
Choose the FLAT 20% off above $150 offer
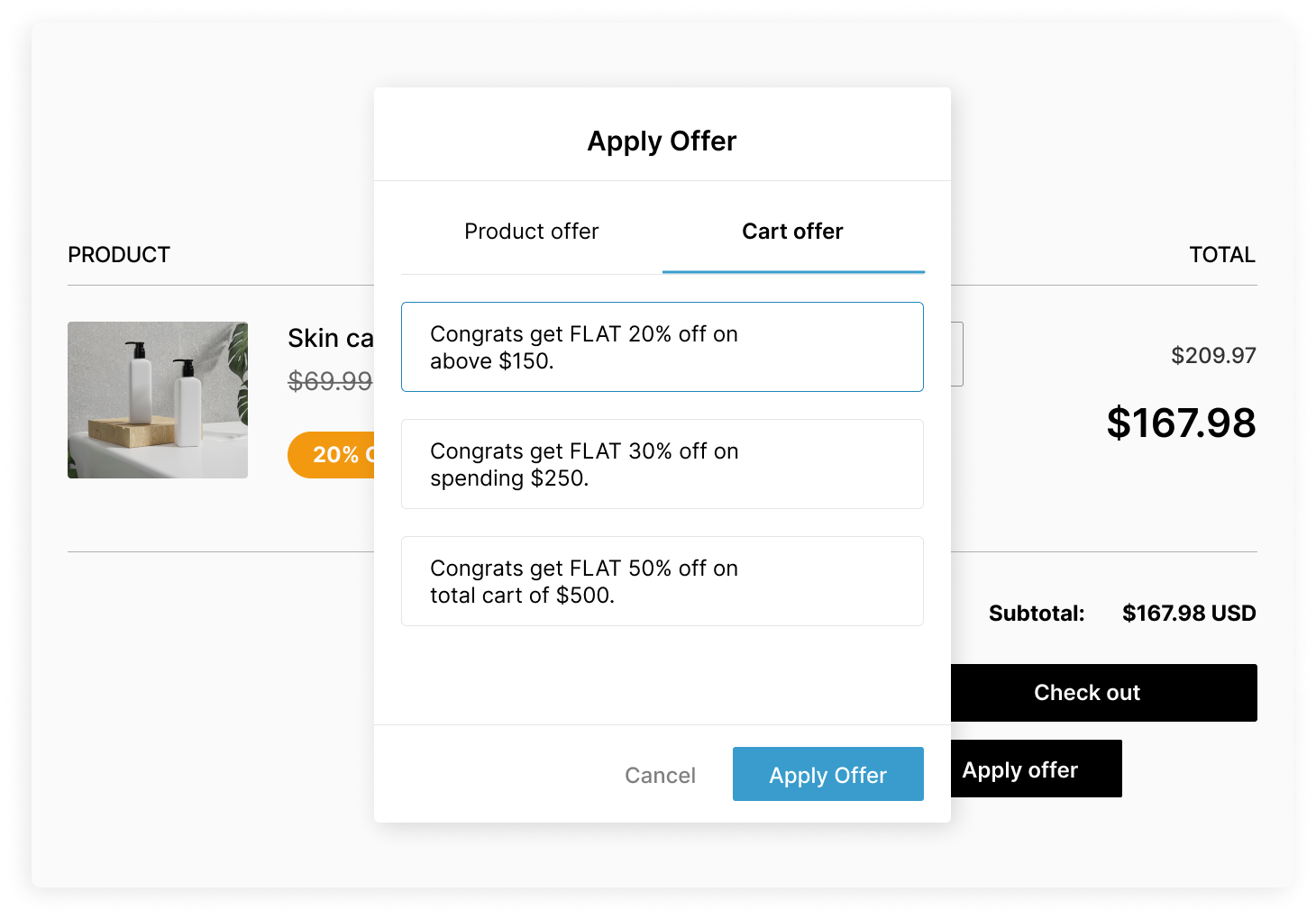point(662,347)
